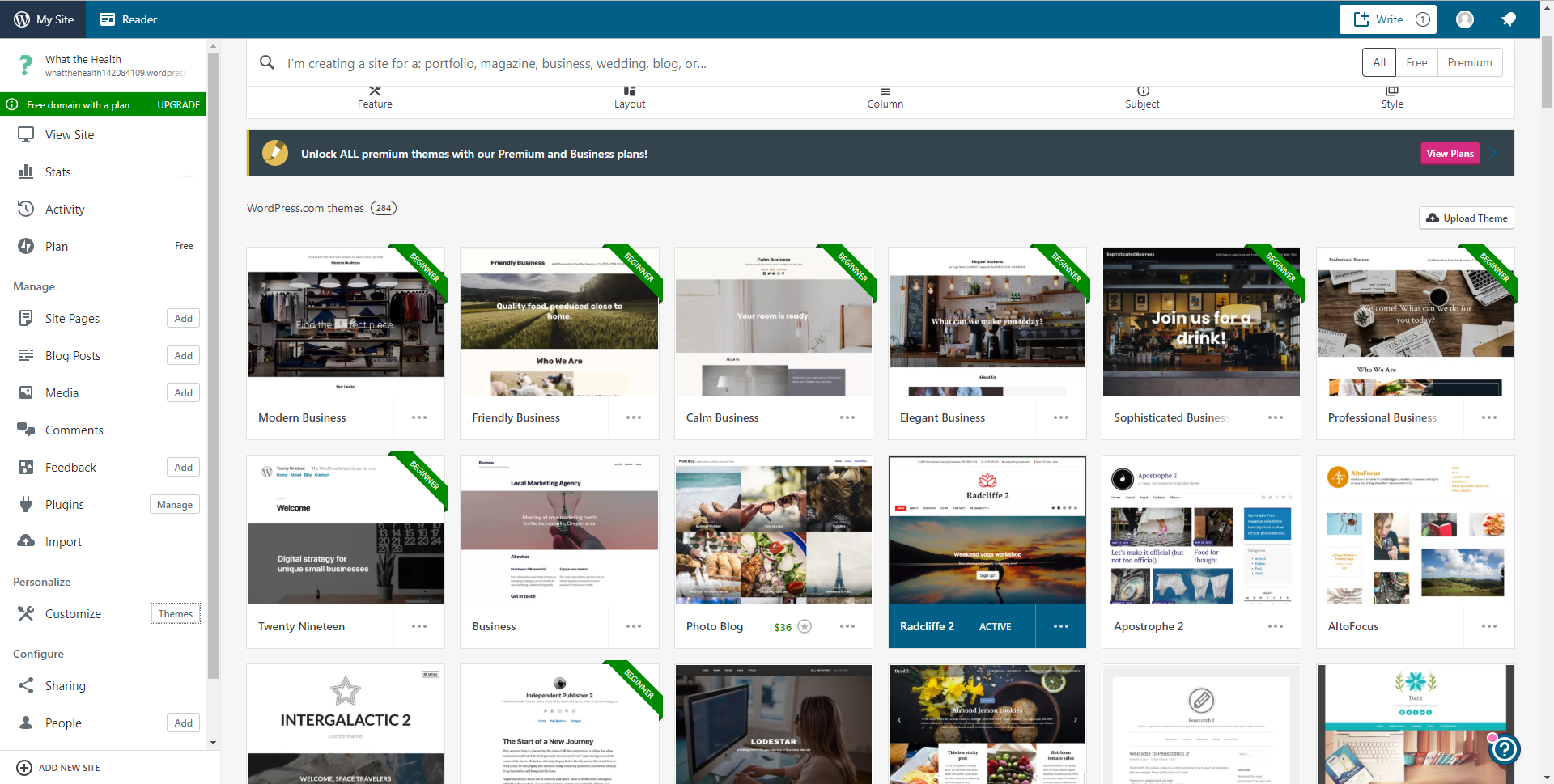
Task: Select the Premium themes filter
Action: pyautogui.click(x=1470, y=62)
